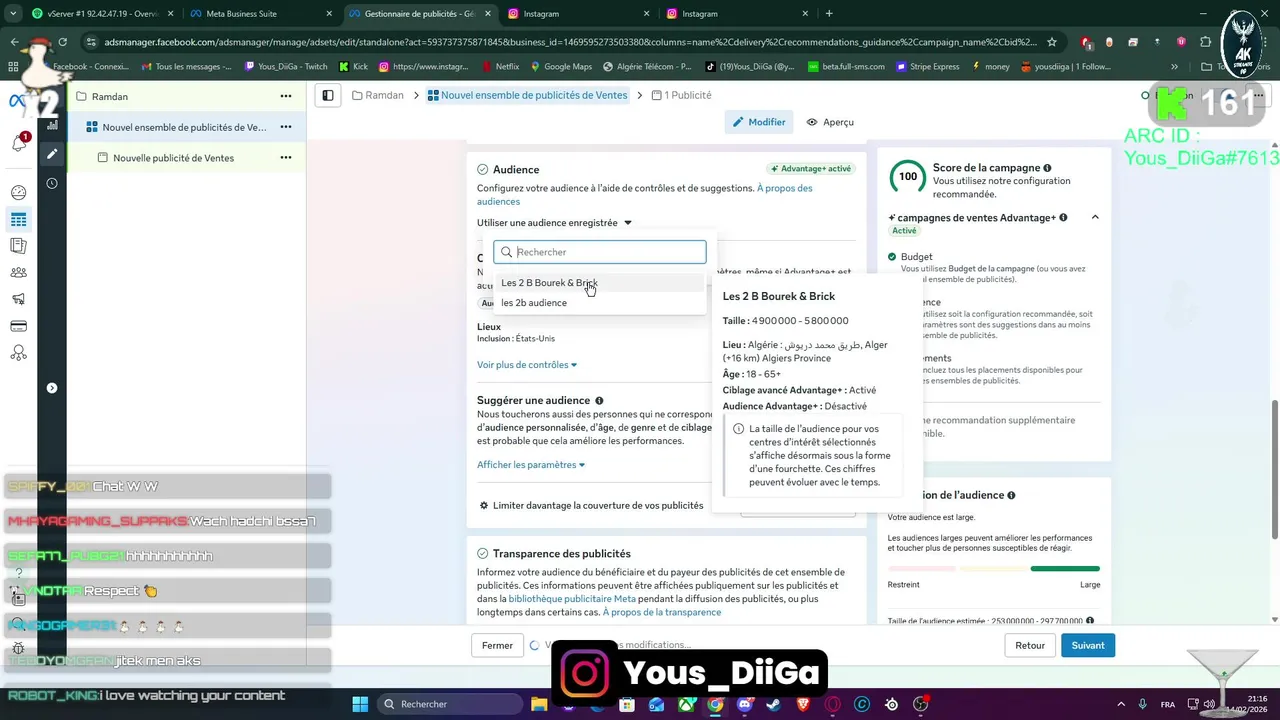
Task: Expand the dark sidebar with arrow button
Action: [x=52, y=388]
